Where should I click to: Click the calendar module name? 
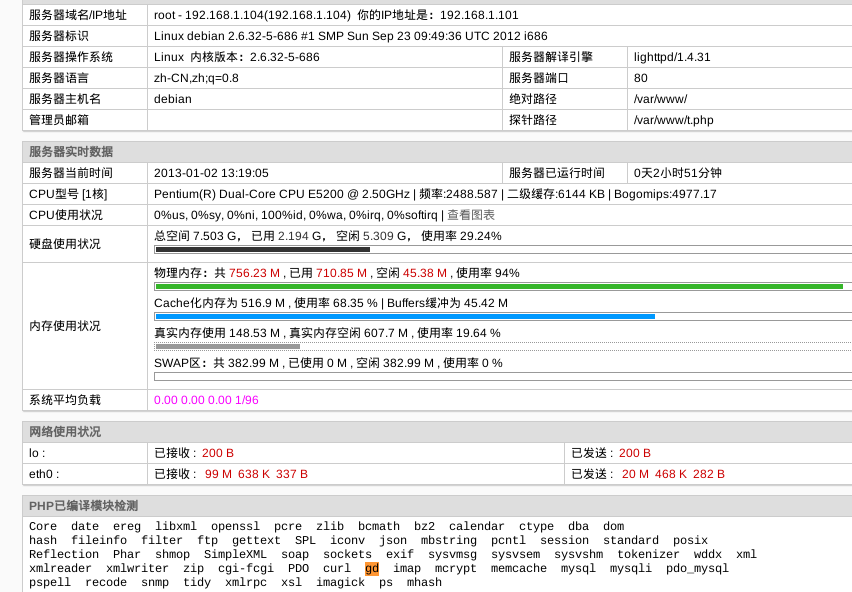coord(477,526)
